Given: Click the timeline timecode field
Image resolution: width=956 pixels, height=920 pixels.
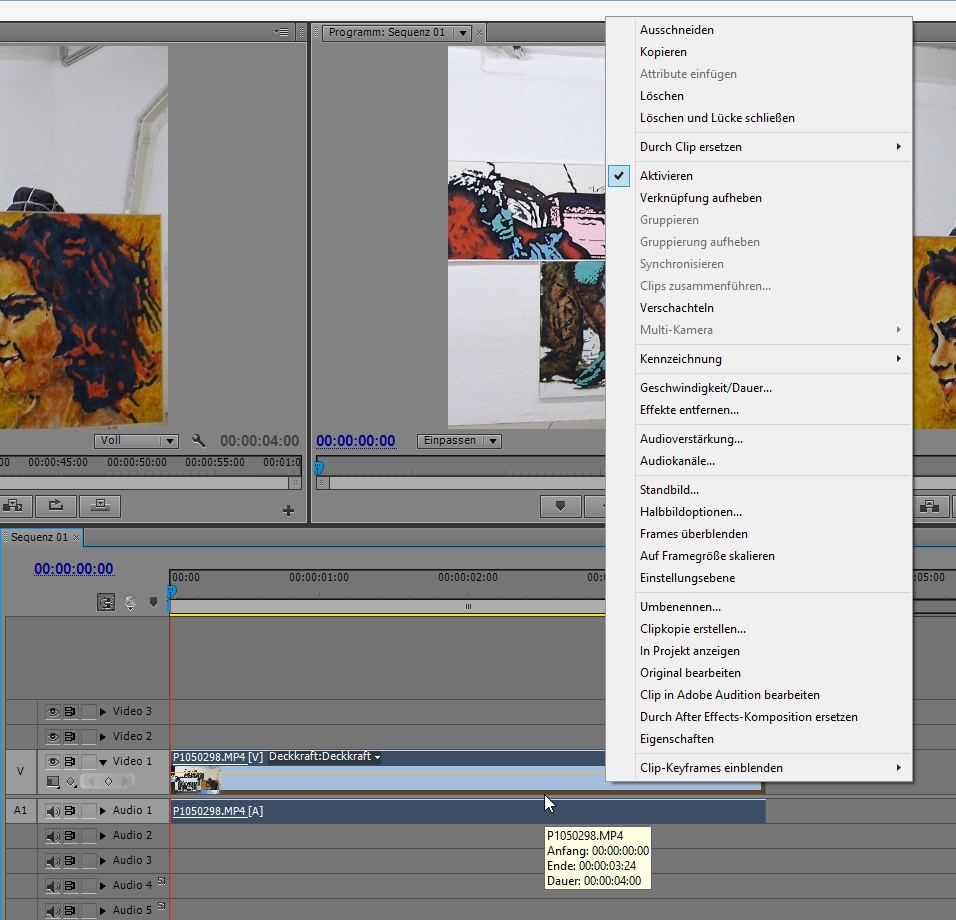Looking at the screenshot, I should (74, 569).
